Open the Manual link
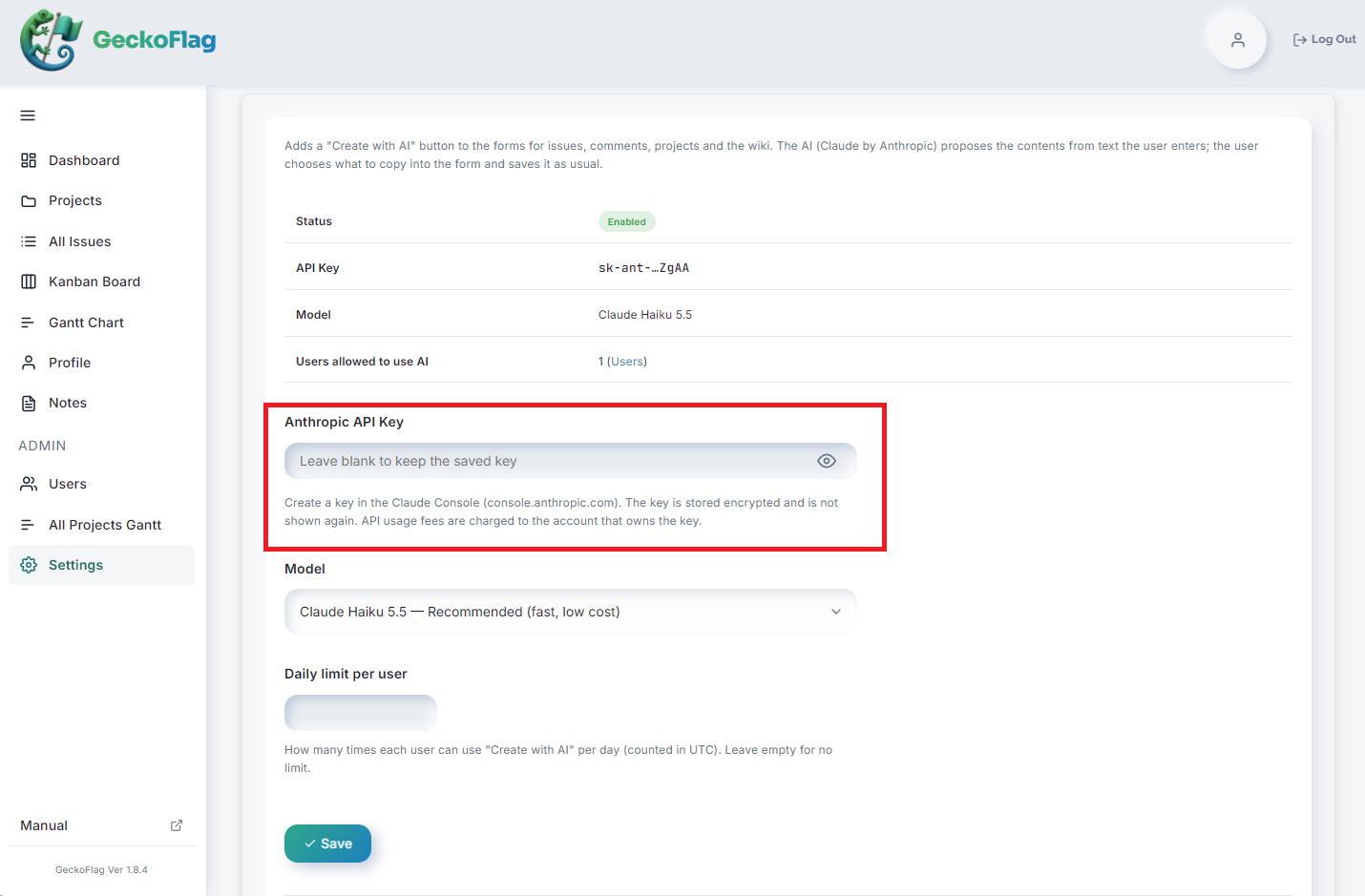Image resolution: width=1365 pixels, height=896 pixels. point(101,825)
